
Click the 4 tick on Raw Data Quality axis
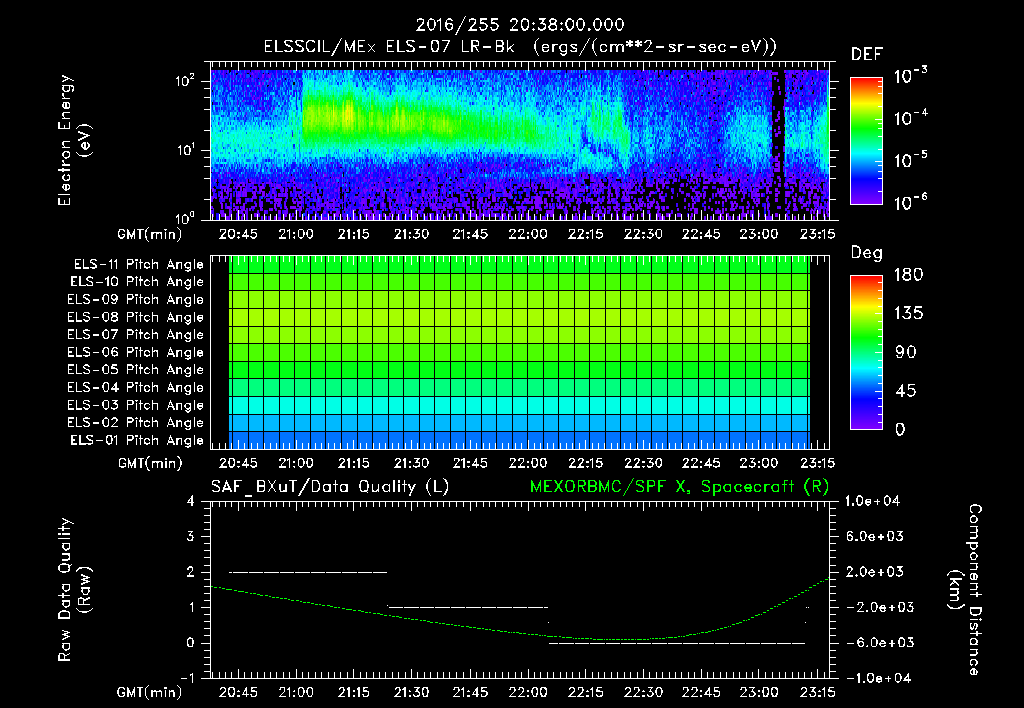tap(190, 501)
